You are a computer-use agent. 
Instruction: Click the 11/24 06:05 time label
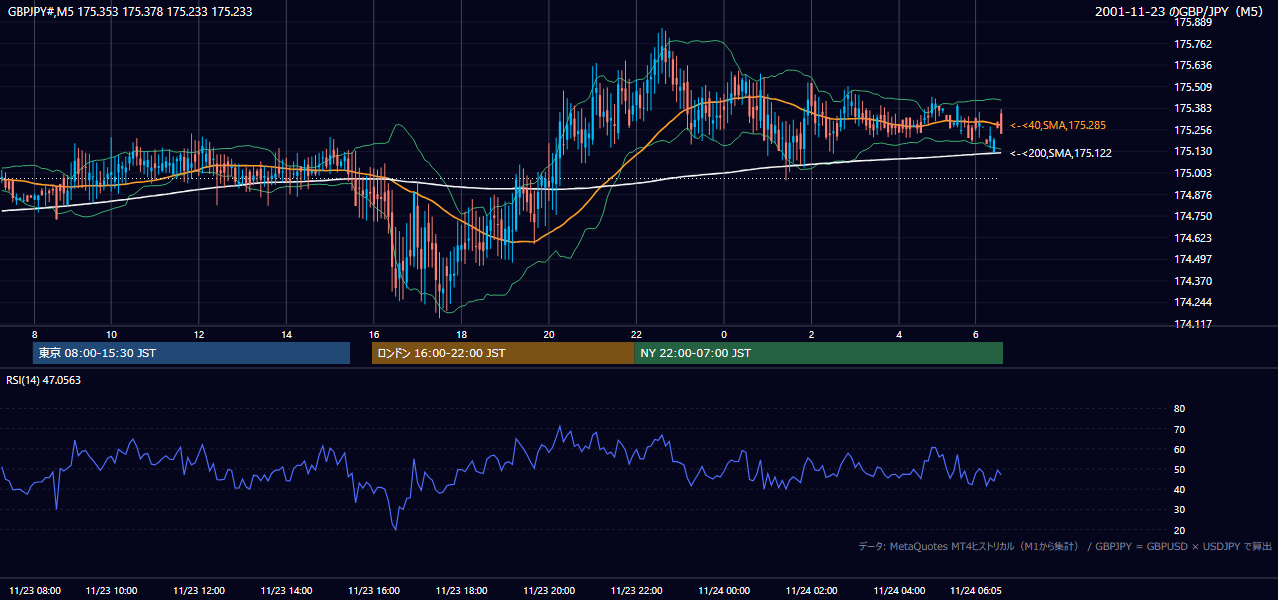pos(975,591)
